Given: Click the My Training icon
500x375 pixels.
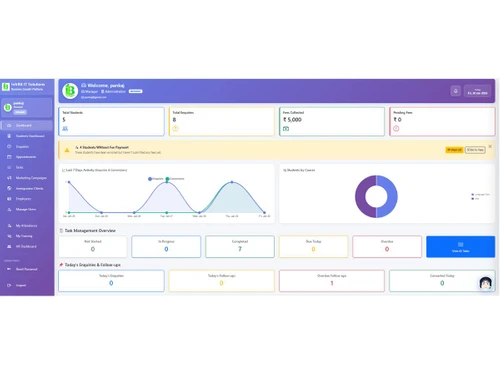Looking at the screenshot, I should click(x=9, y=236).
